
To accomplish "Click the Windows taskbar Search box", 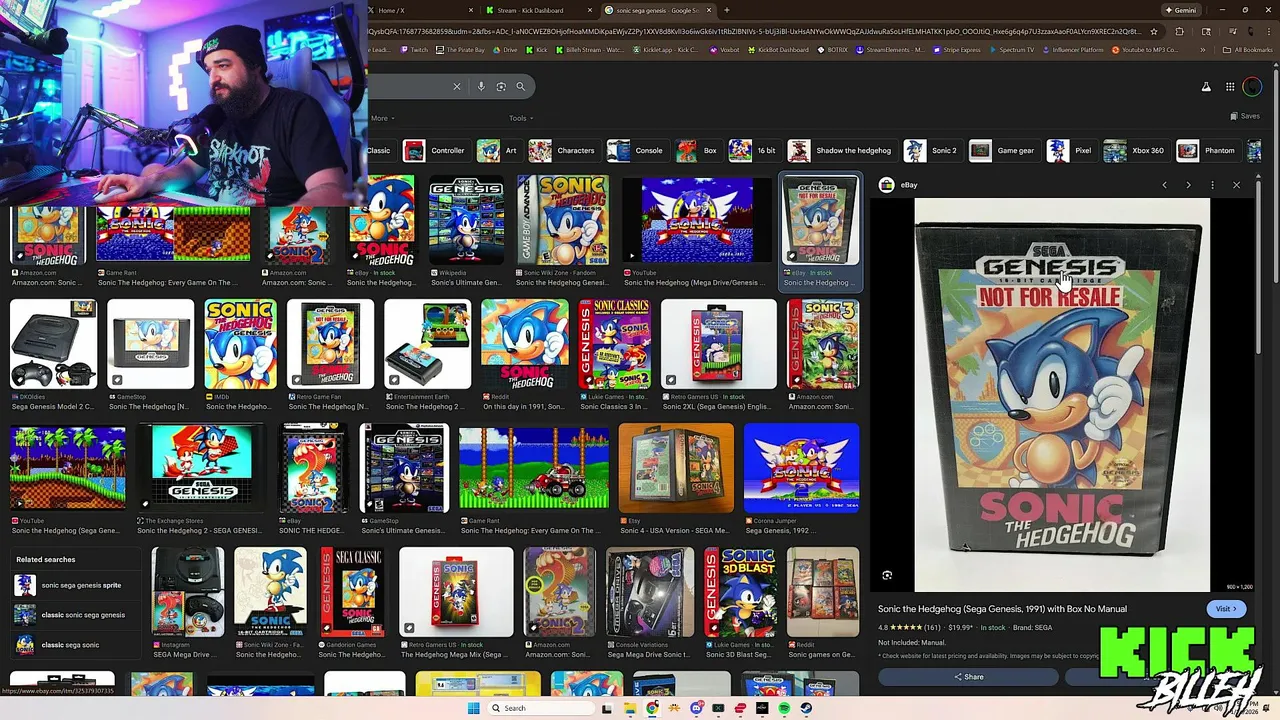I will click(x=540, y=708).
